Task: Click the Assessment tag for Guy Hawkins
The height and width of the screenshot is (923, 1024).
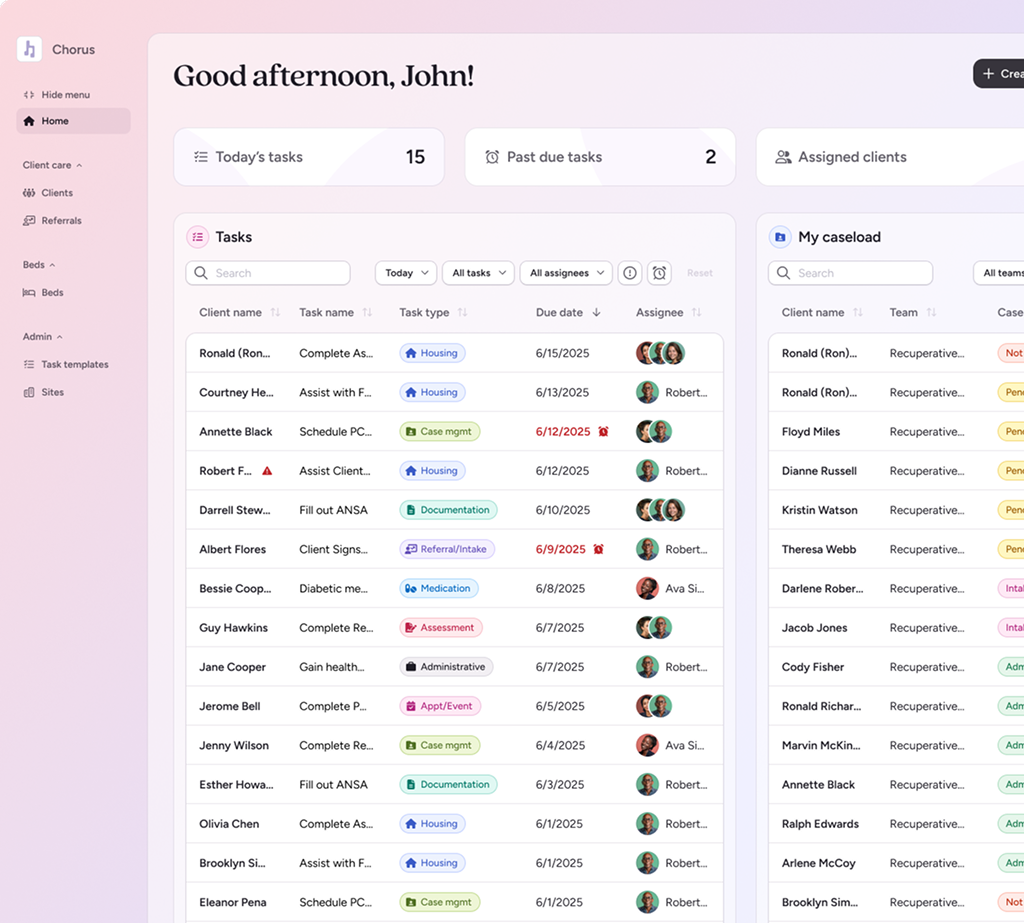Action: click(441, 627)
